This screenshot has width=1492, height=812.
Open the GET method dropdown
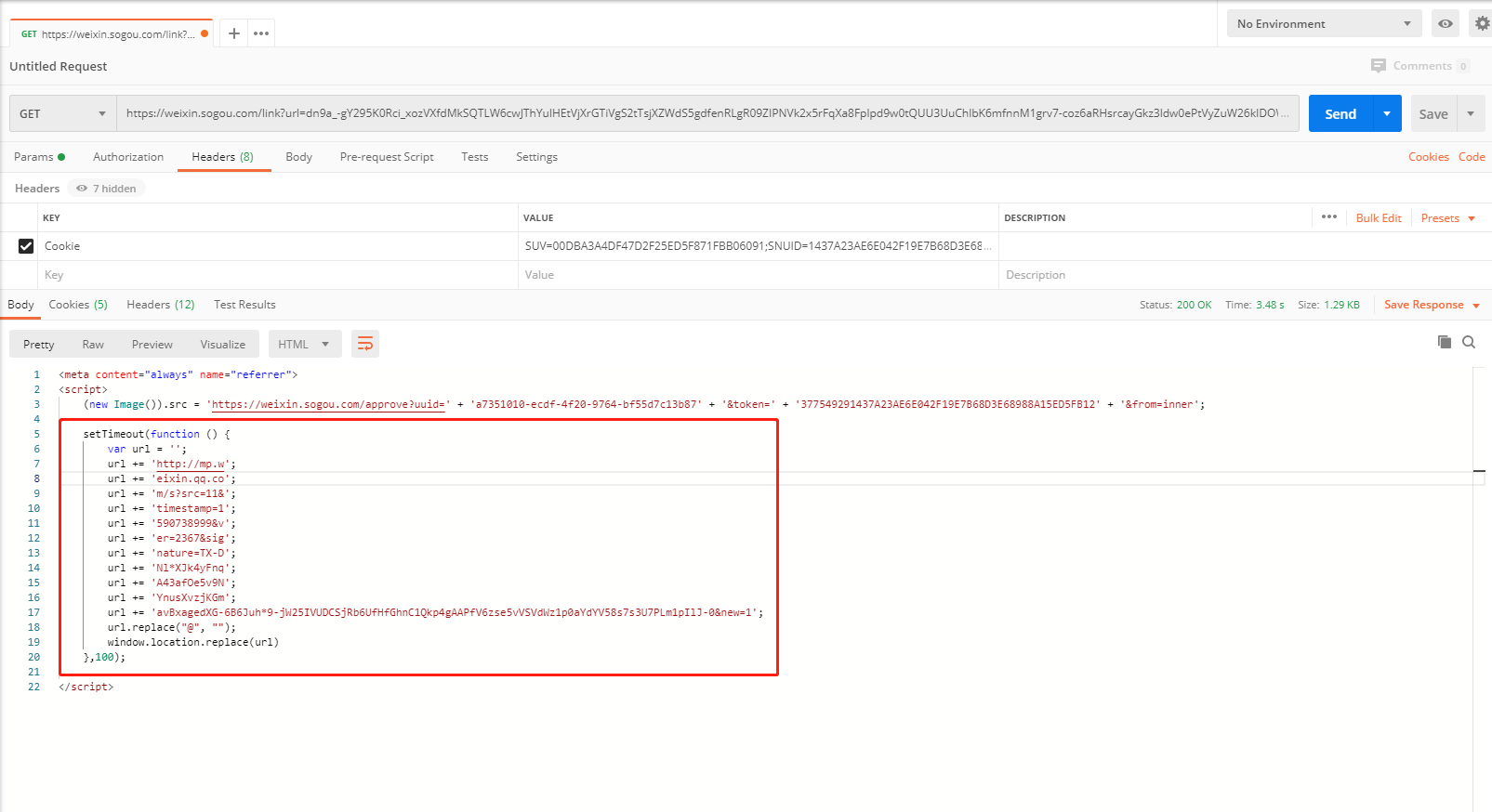[x=62, y=113]
